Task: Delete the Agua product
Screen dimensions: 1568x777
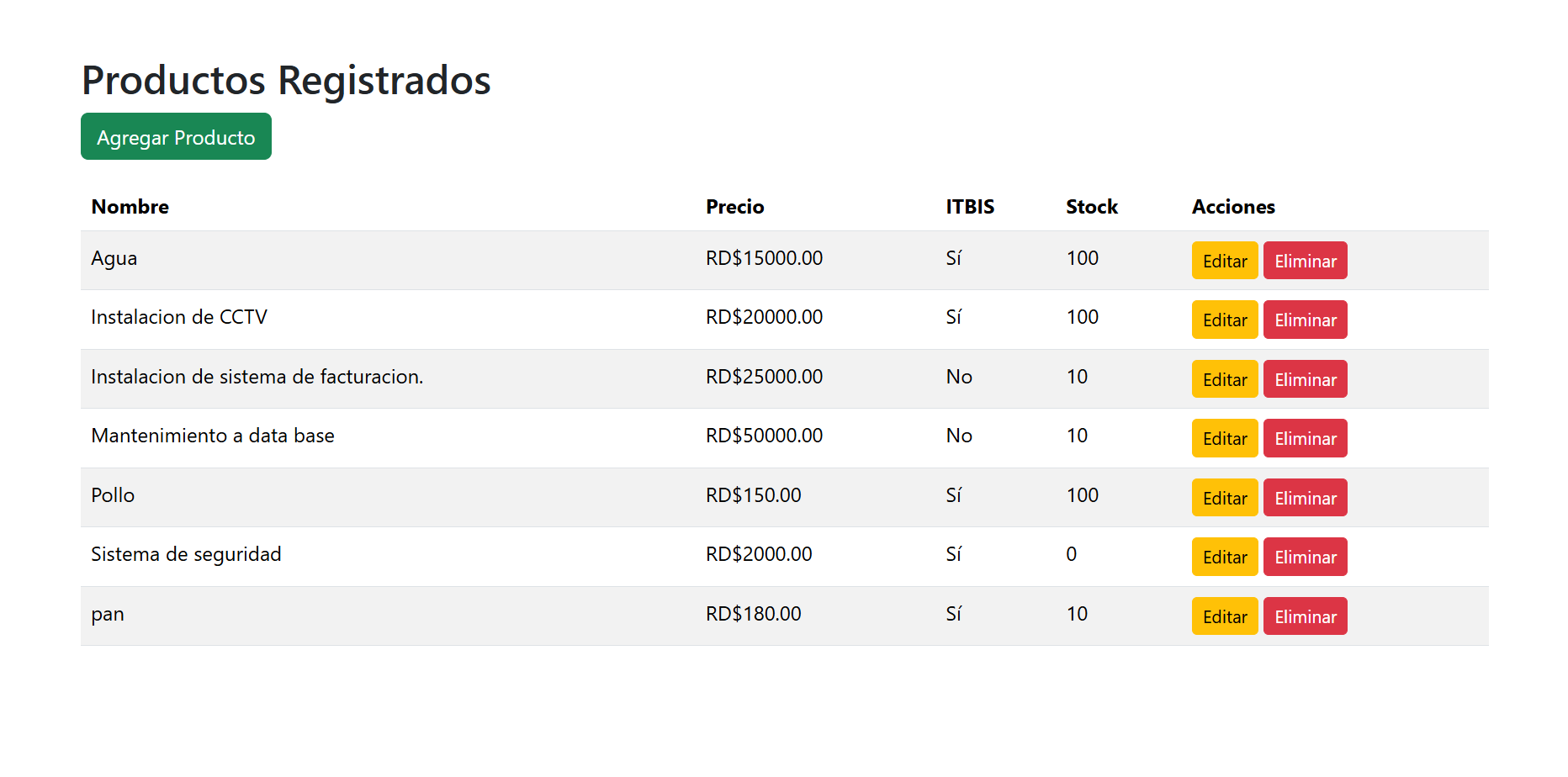Action: (1305, 261)
